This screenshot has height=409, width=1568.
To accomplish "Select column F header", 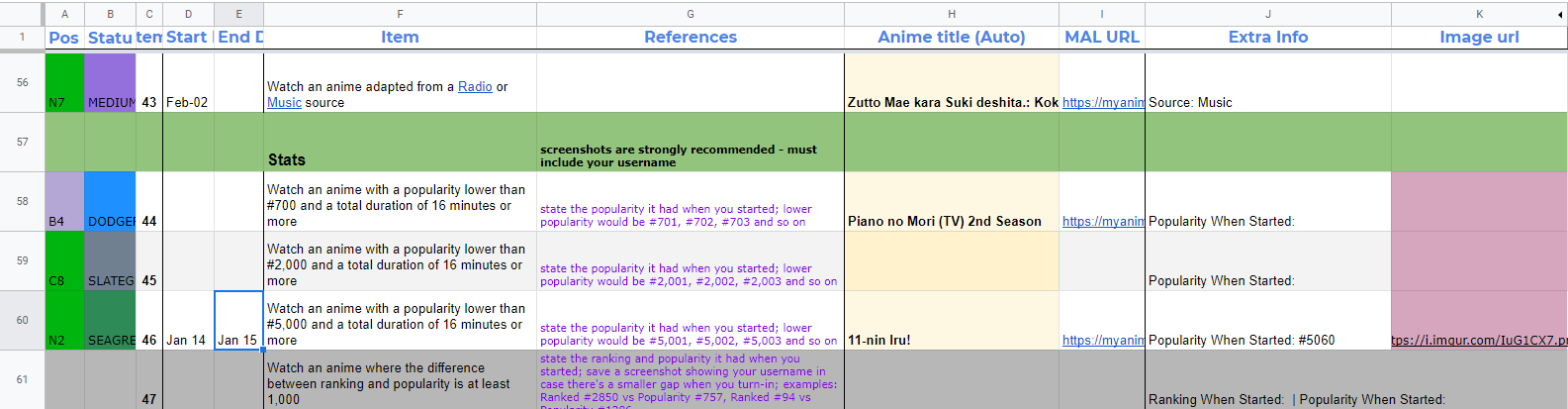I will [400, 14].
